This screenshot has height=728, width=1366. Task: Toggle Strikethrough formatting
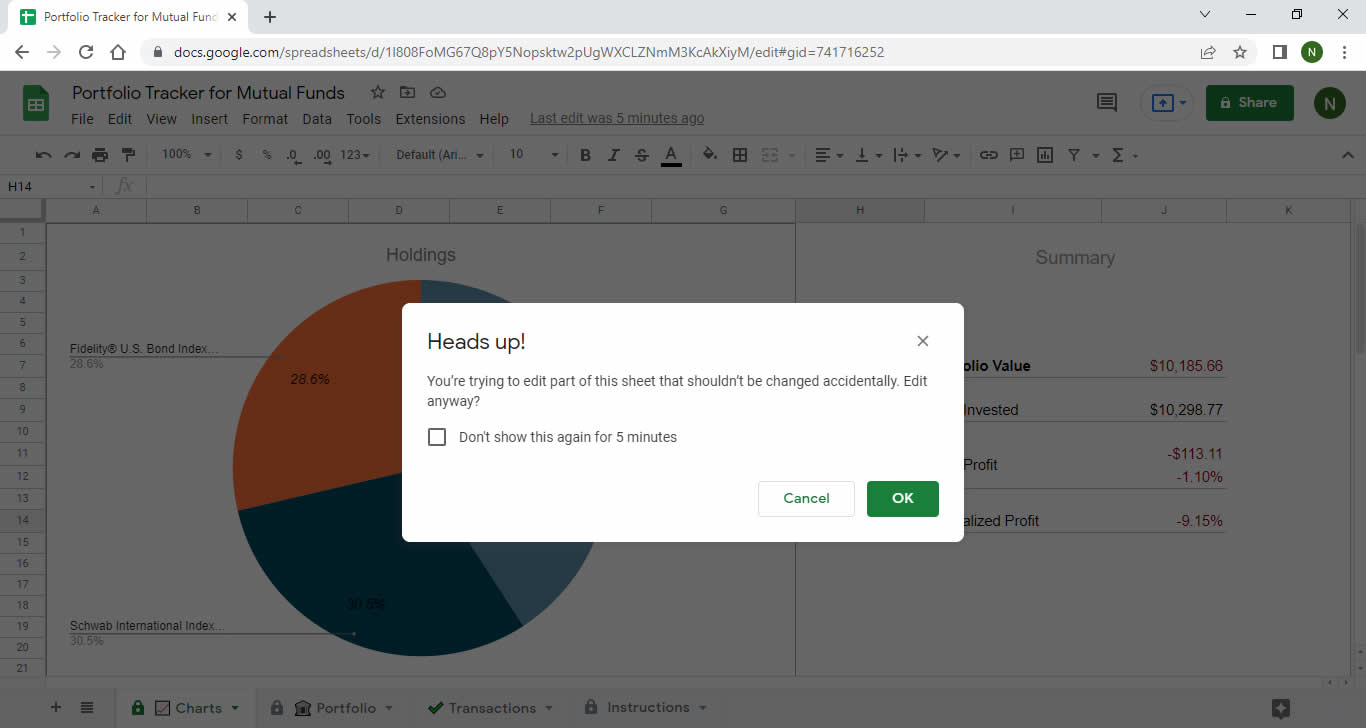click(641, 155)
